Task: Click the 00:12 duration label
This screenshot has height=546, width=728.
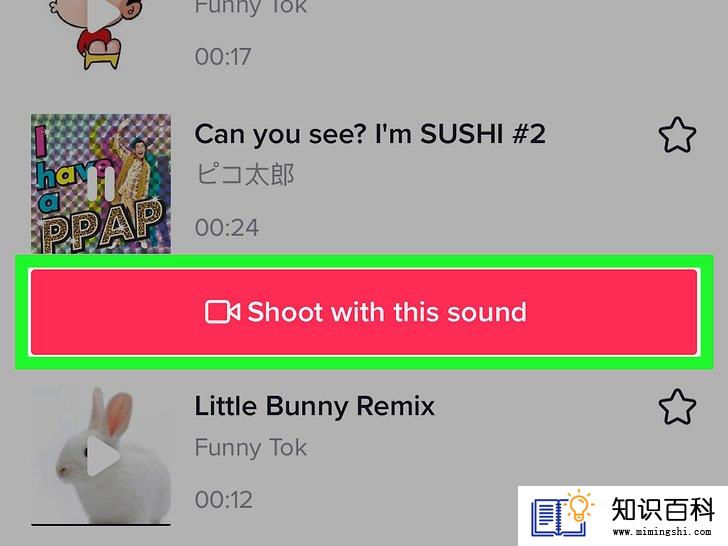Action: 224,500
